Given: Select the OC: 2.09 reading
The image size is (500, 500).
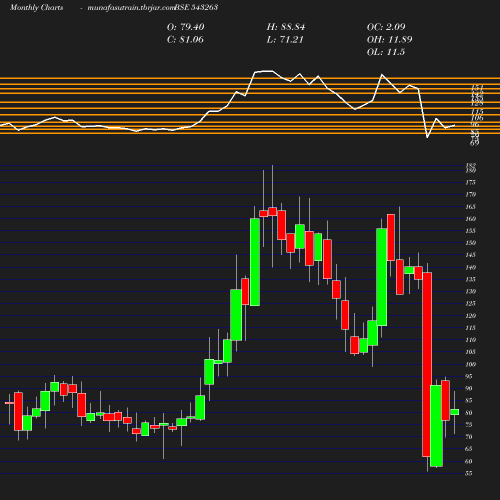Looking at the screenshot, I should tap(386, 27).
